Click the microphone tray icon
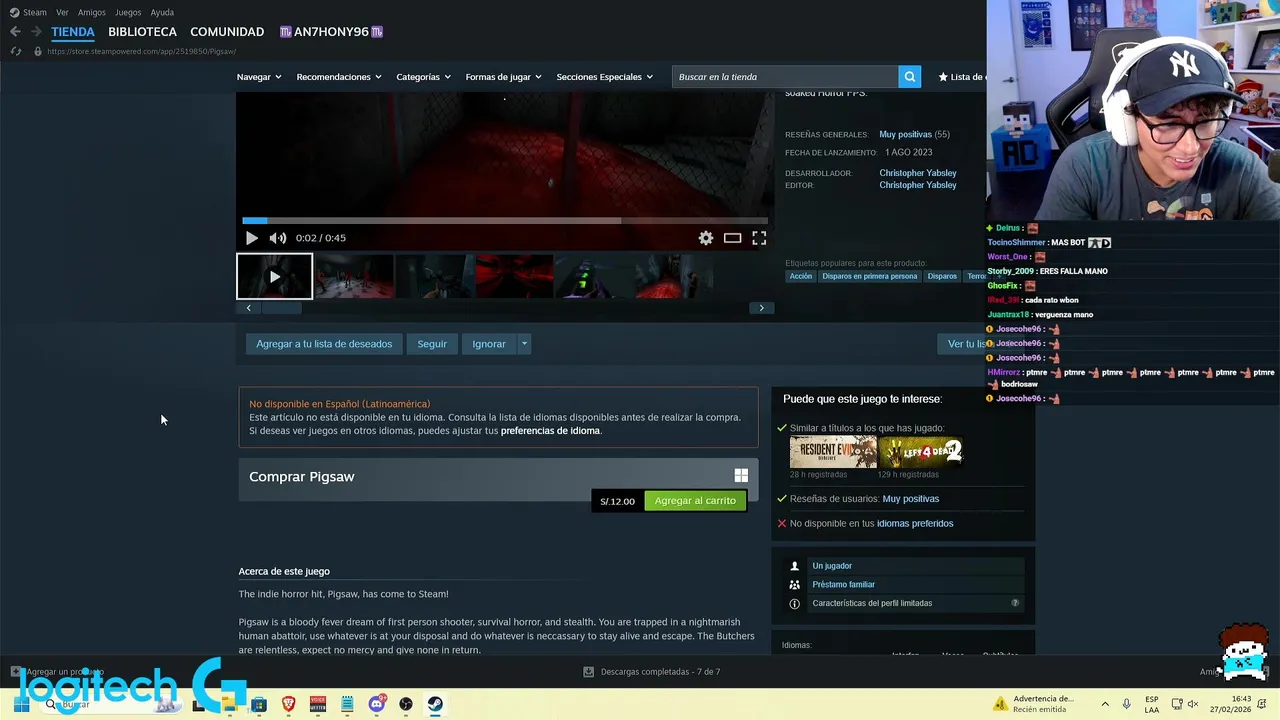Screen dimensions: 1280x720 point(1127,705)
